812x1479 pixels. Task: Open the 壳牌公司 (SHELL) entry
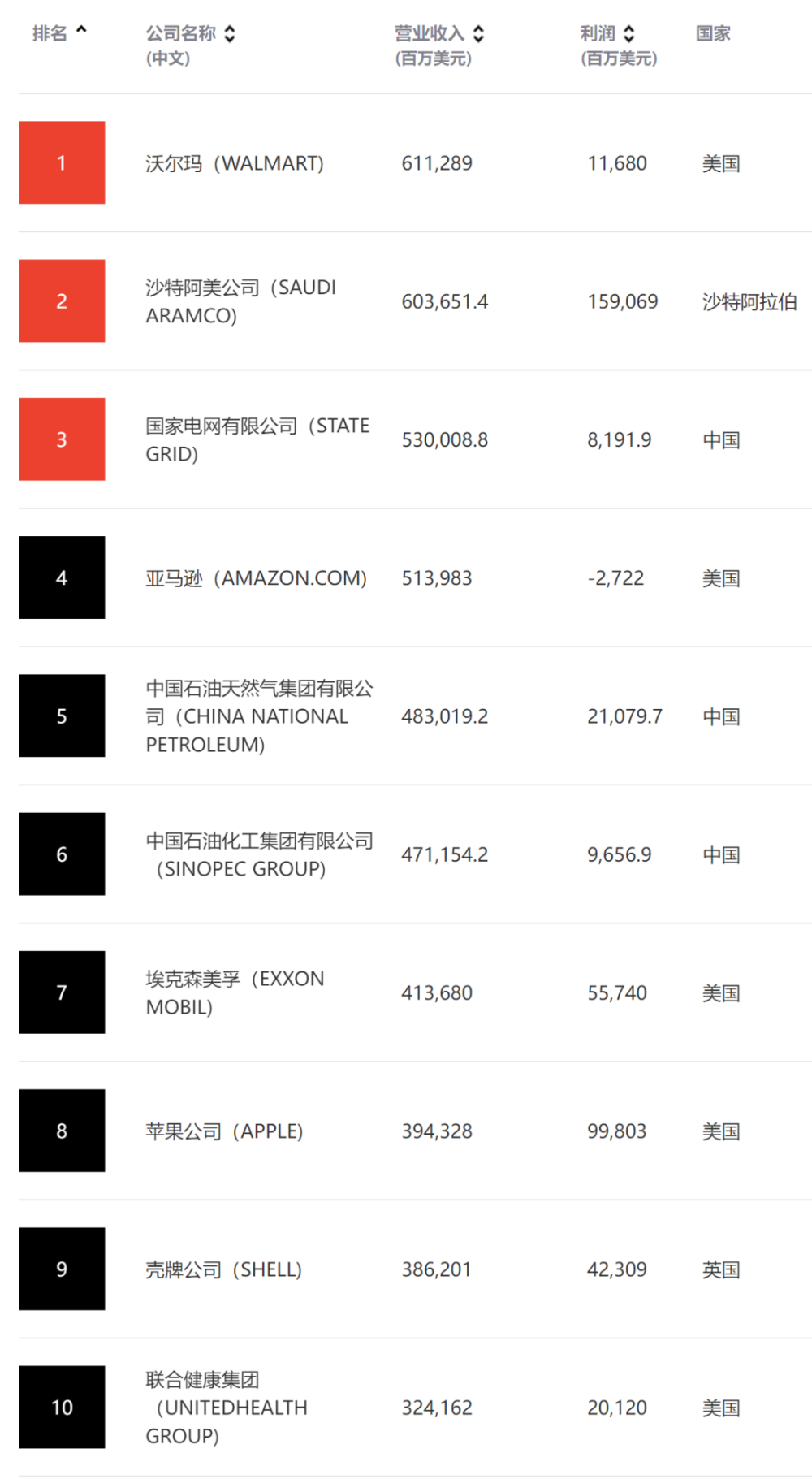point(224,1269)
